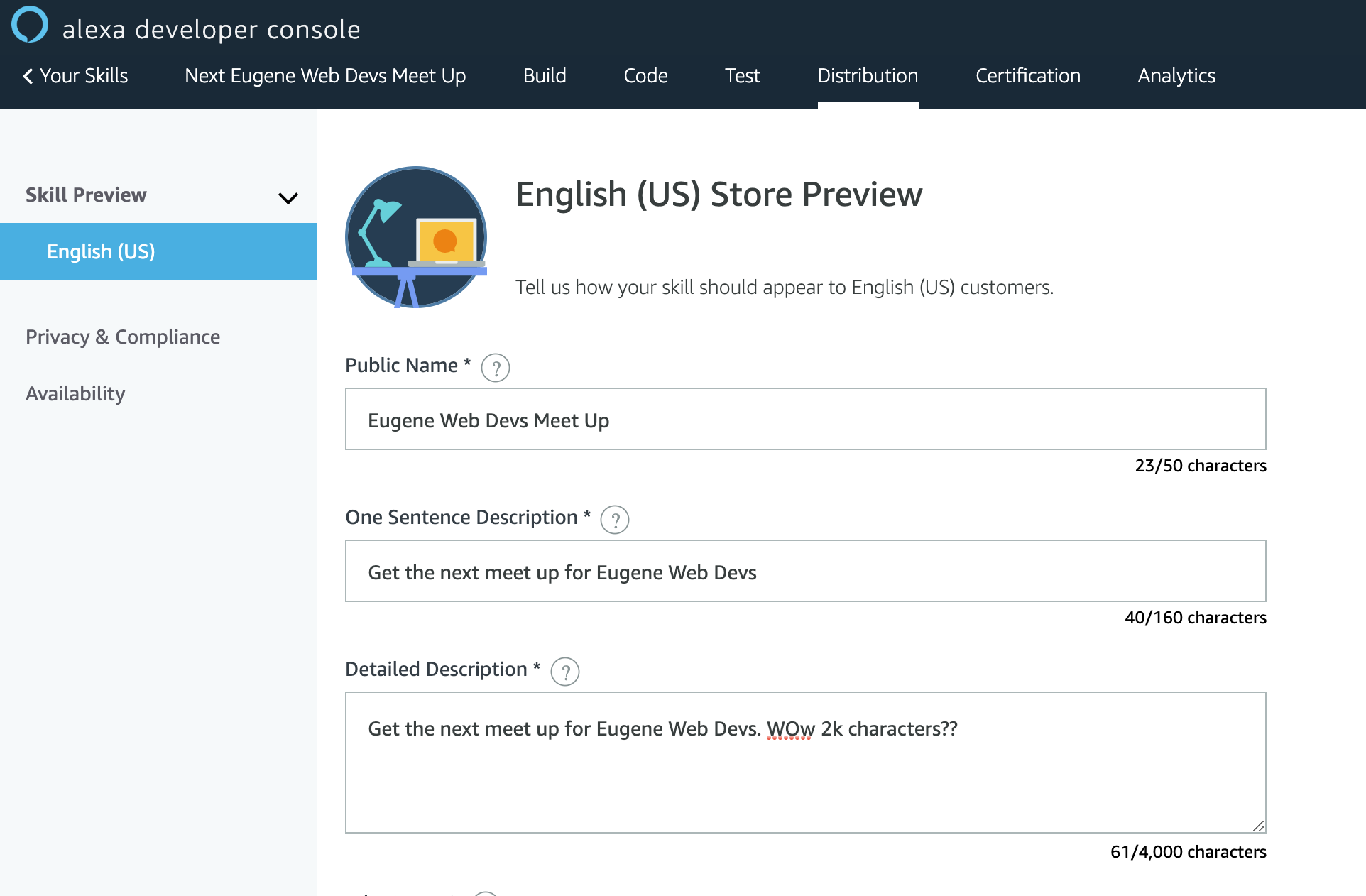Image resolution: width=1366 pixels, height=896 pixels.
Task: Open Privacy & Compliance section
Action: (123, 337)
